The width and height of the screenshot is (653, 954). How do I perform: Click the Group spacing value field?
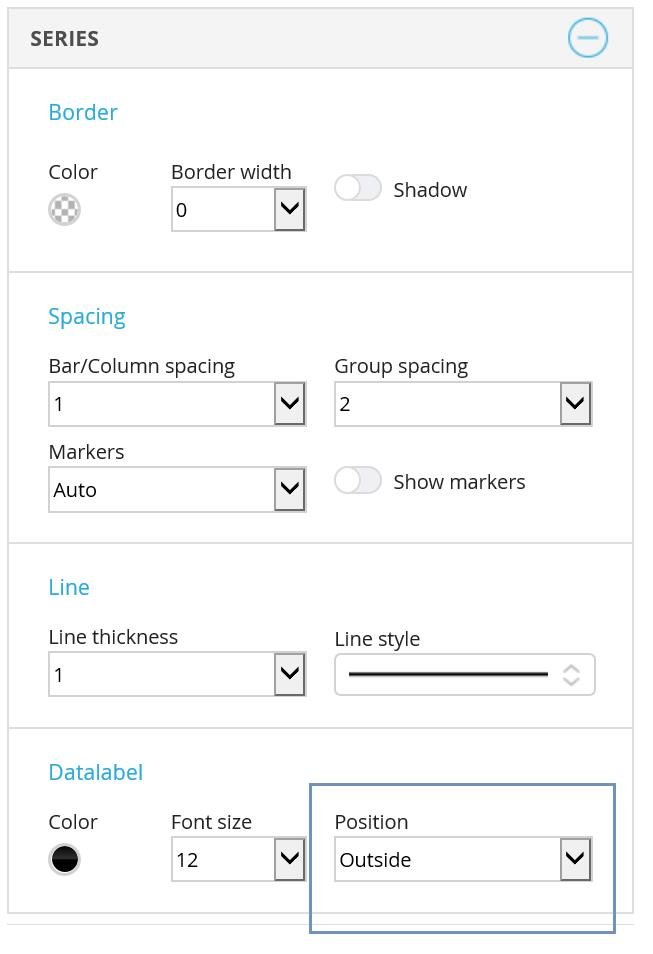448,403
